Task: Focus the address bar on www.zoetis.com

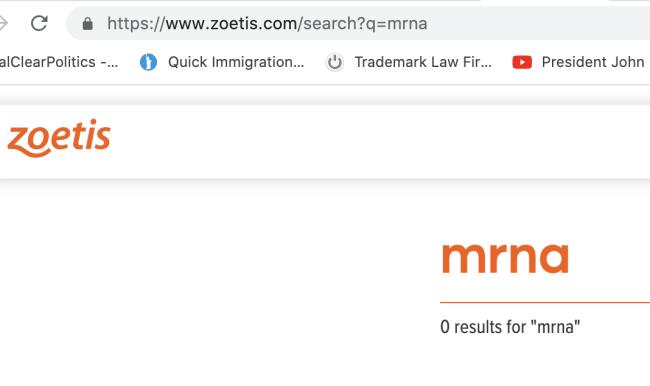Action: (231, 24)
